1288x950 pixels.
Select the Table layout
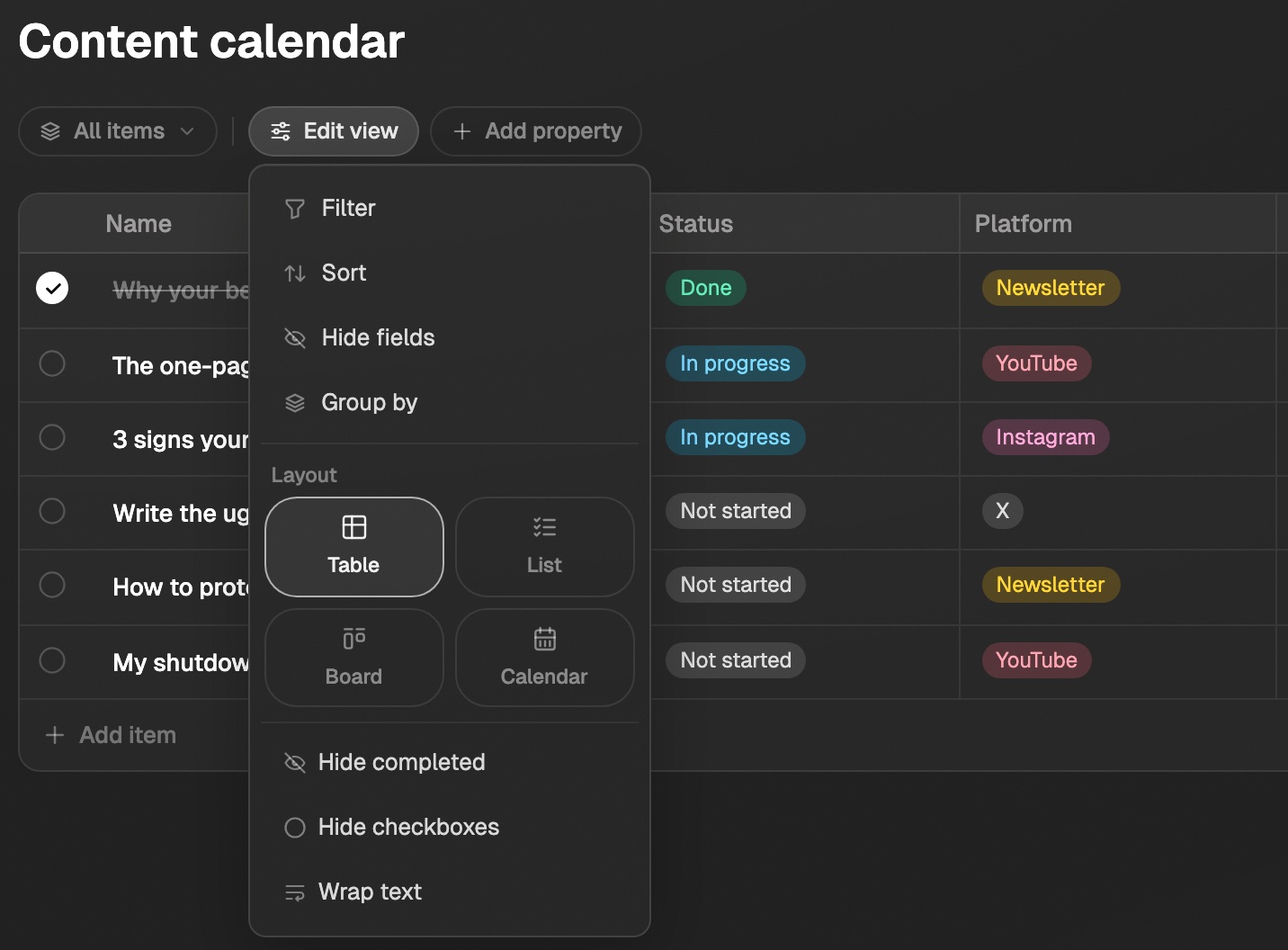(354, 547)
